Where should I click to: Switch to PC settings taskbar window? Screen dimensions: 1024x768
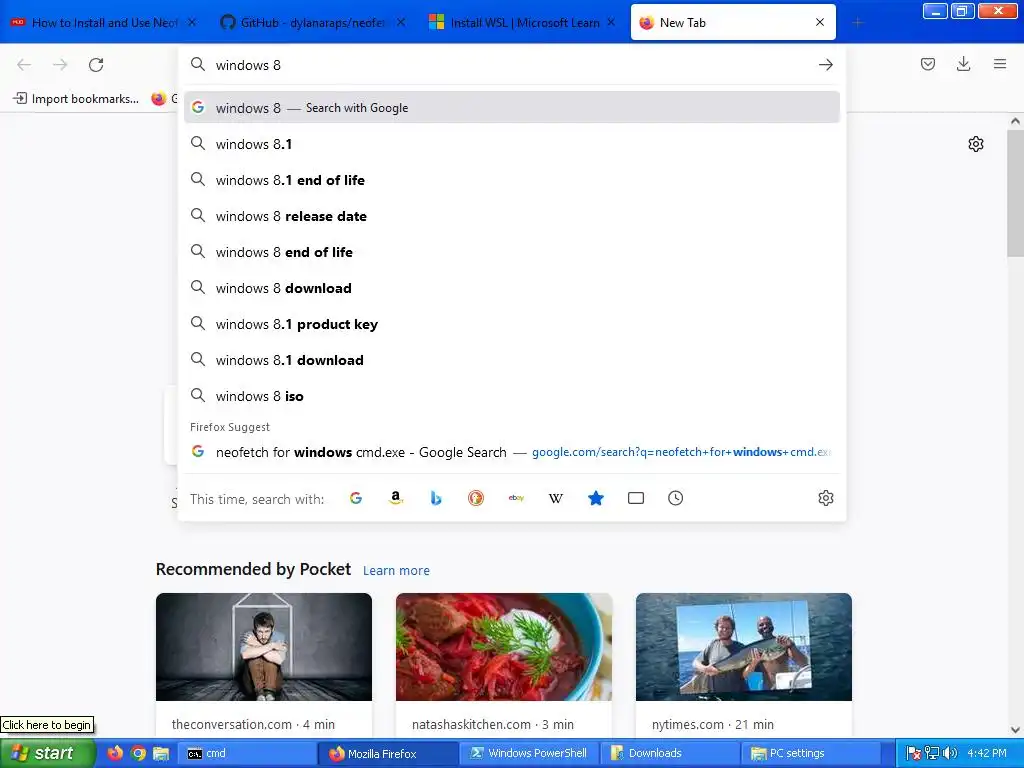[x=810, y=753]
